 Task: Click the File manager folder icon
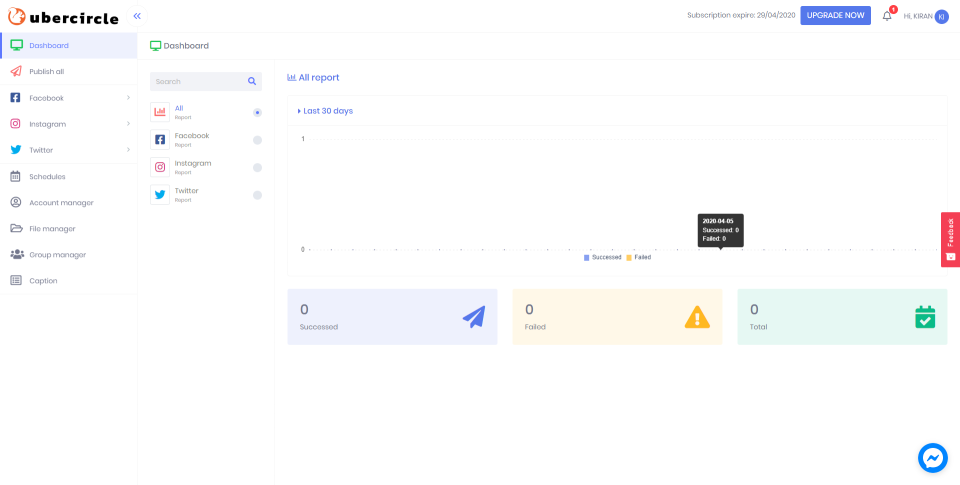pos(17,228)
